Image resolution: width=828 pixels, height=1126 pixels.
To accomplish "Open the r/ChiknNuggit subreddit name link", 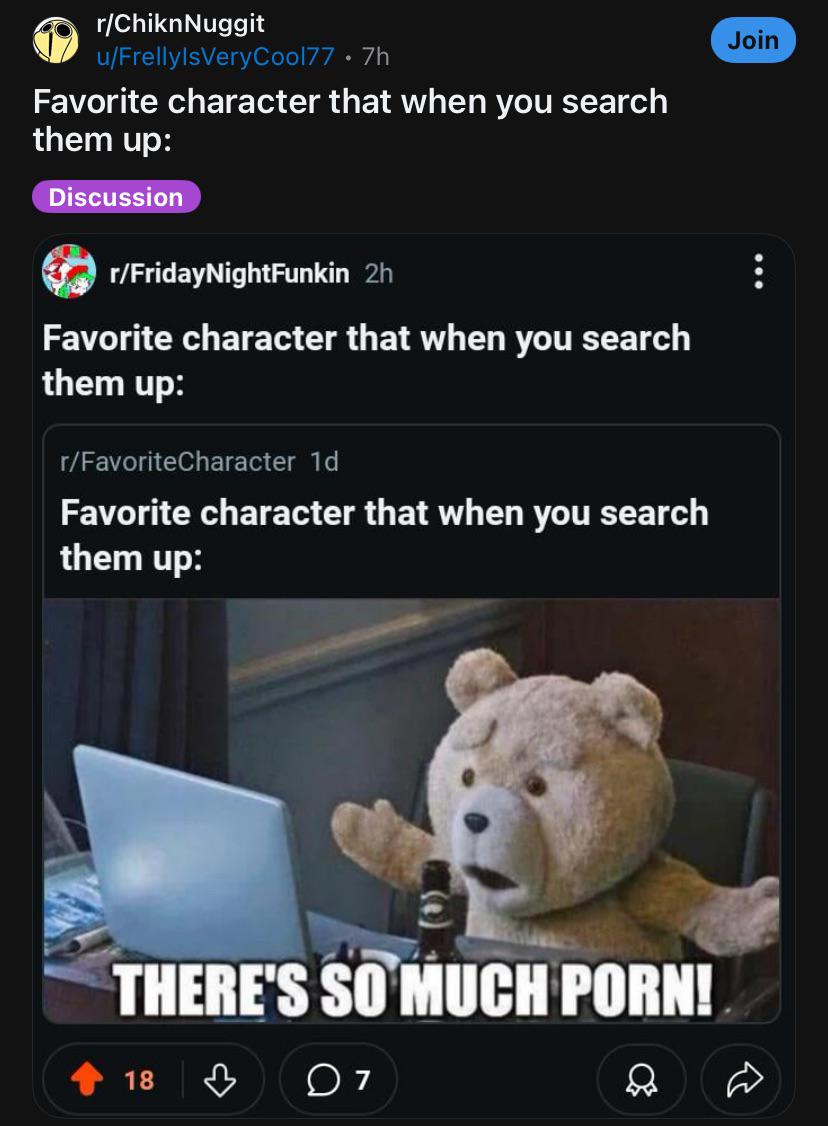I will click(x=180, y=23).
